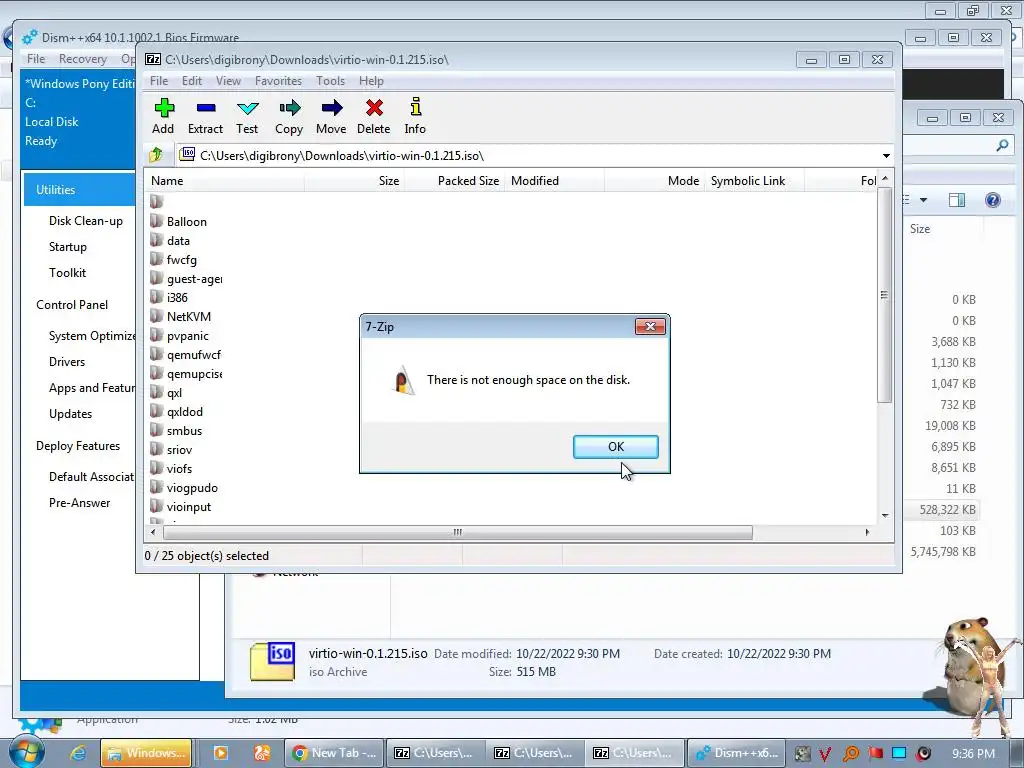The height and width of the screenshot is (768, 1024).
Task: Open the Recovery menu in Dism++
Action: click(x=82, y=59)
